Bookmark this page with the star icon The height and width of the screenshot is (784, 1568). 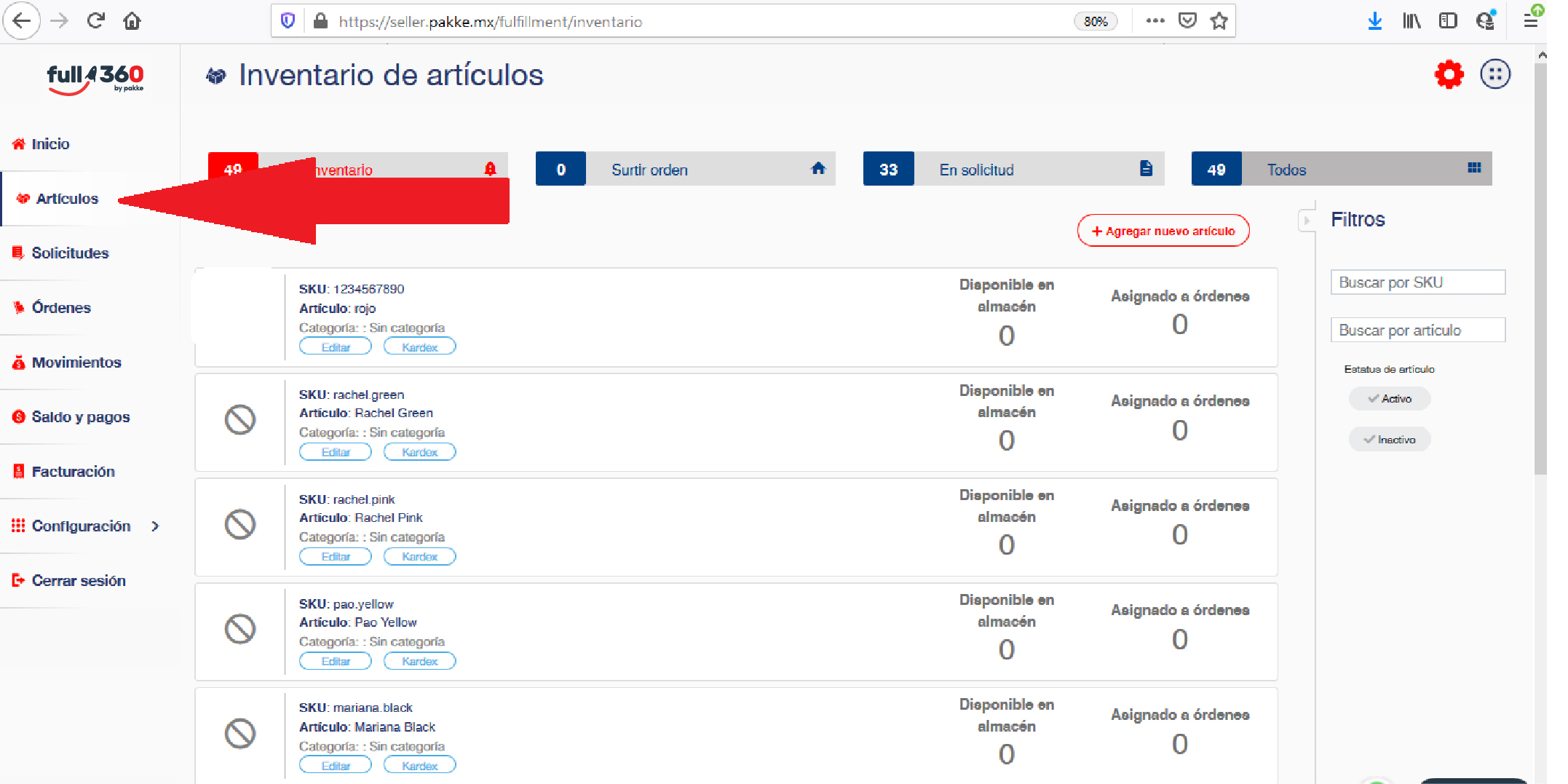tap(1219, 21)
